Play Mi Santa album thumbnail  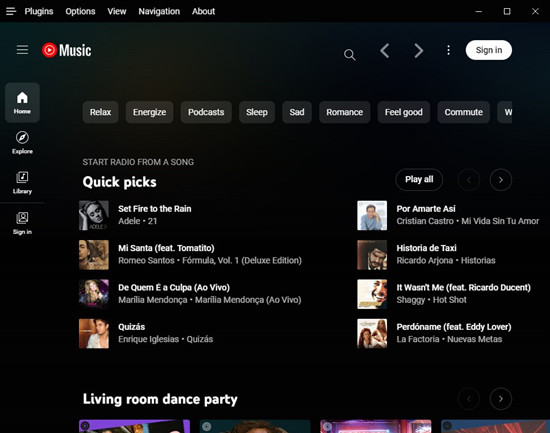point(94,255)
